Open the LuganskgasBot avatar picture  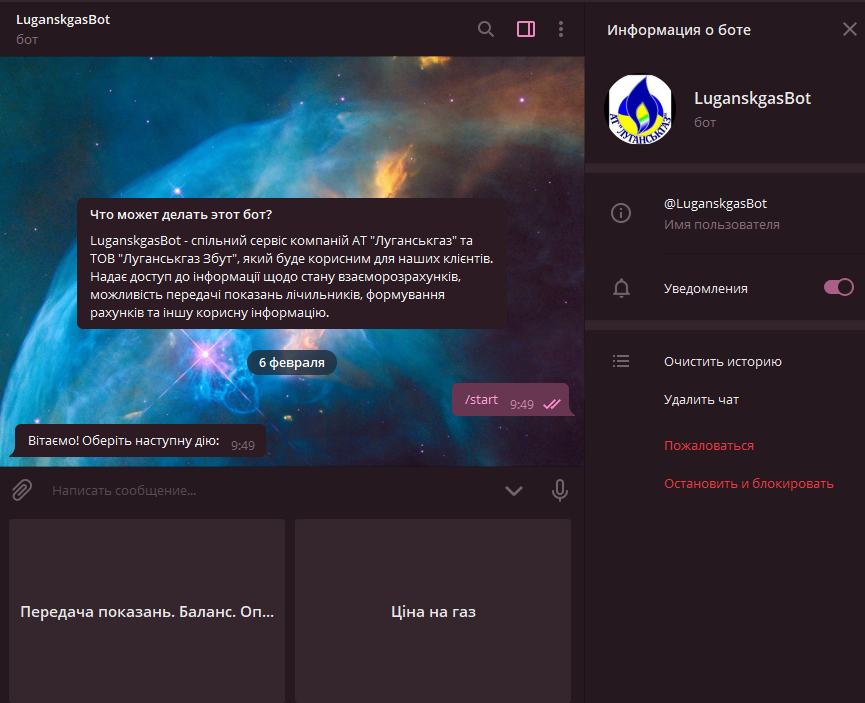(640, 109)
